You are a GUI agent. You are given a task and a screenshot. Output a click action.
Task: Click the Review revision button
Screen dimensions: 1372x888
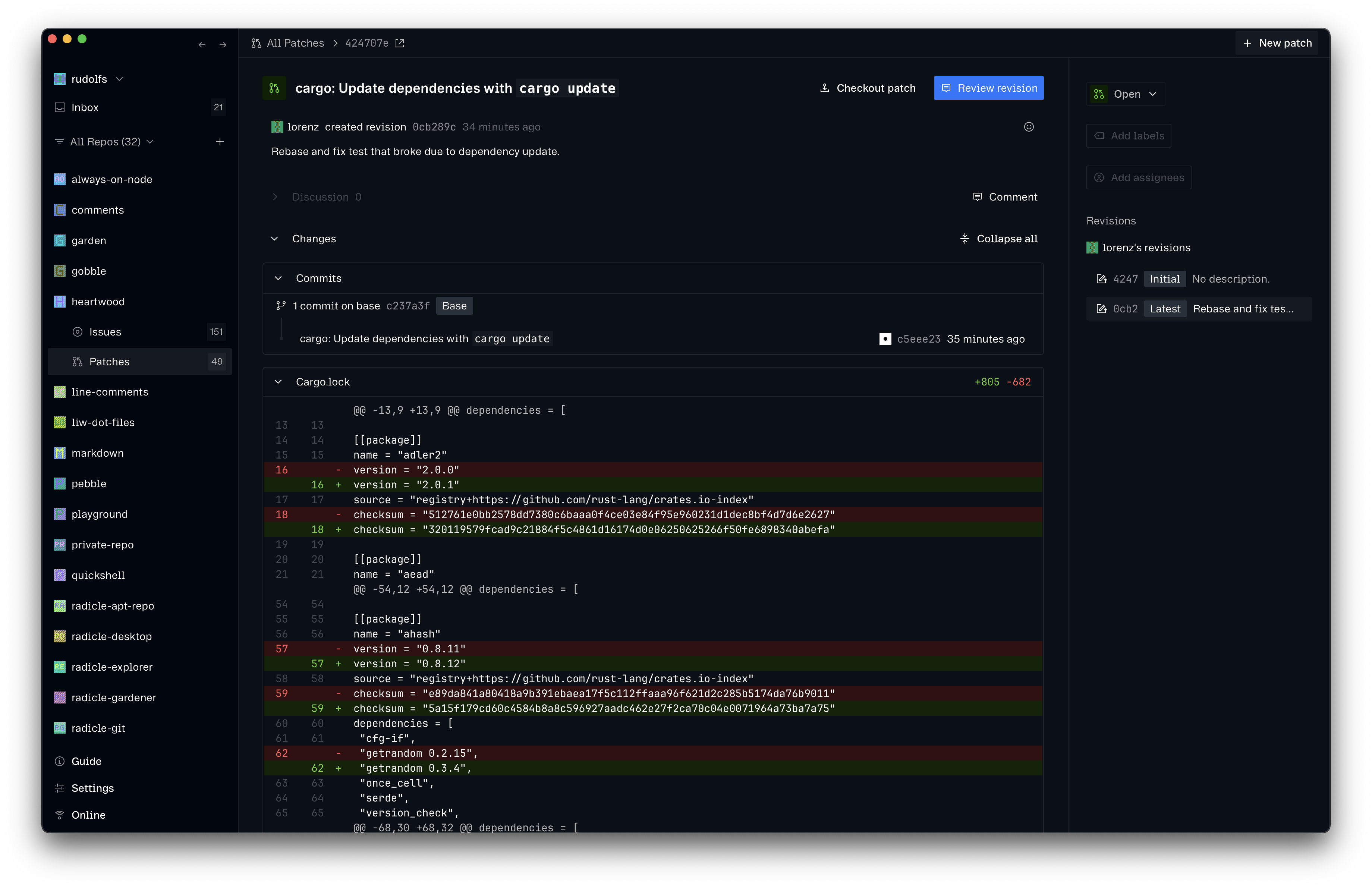(988, 88)
